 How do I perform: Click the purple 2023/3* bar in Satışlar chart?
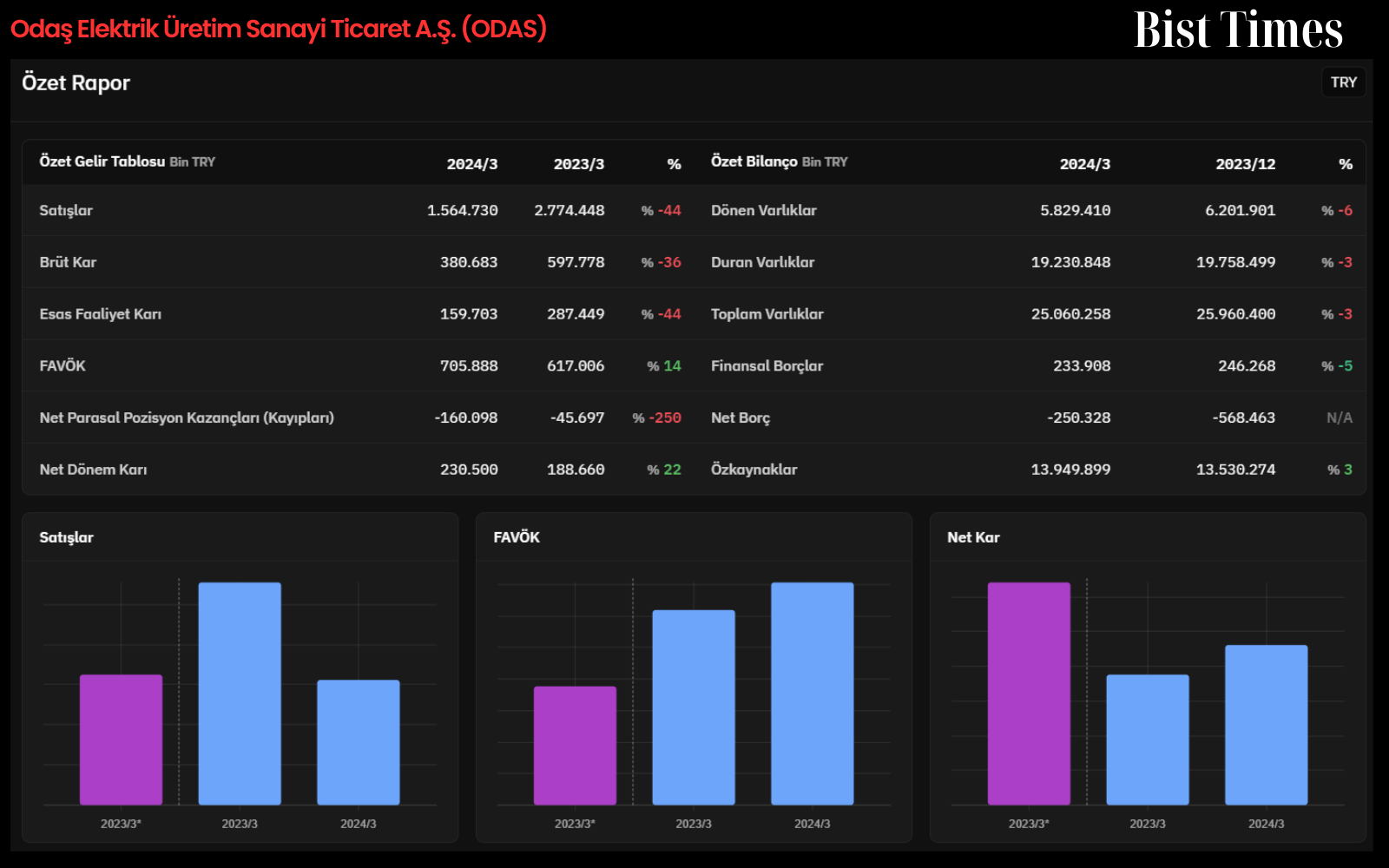(121, 740)
